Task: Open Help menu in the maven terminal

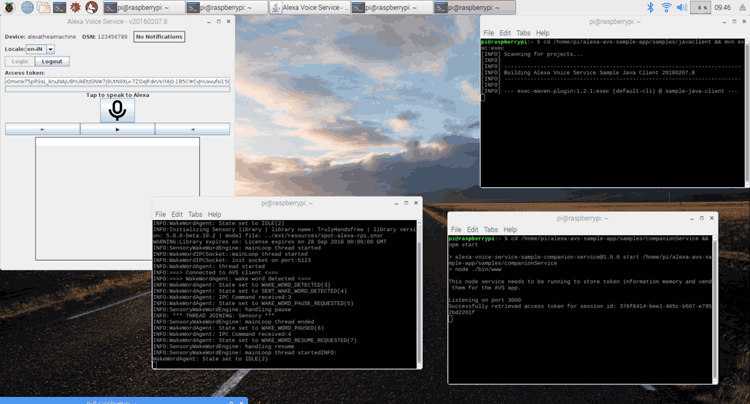Action: [542, 33]
